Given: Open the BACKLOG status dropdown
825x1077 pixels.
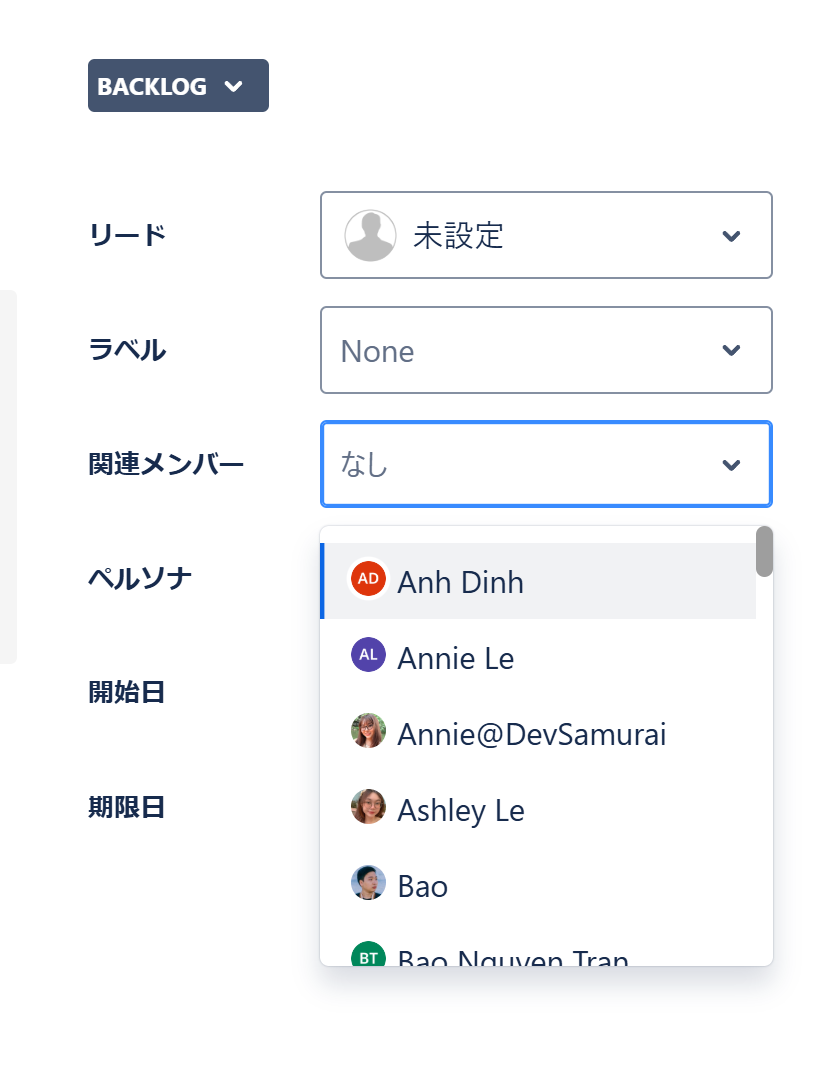Looking at the screenshot, I should click(x=178, y=86).
